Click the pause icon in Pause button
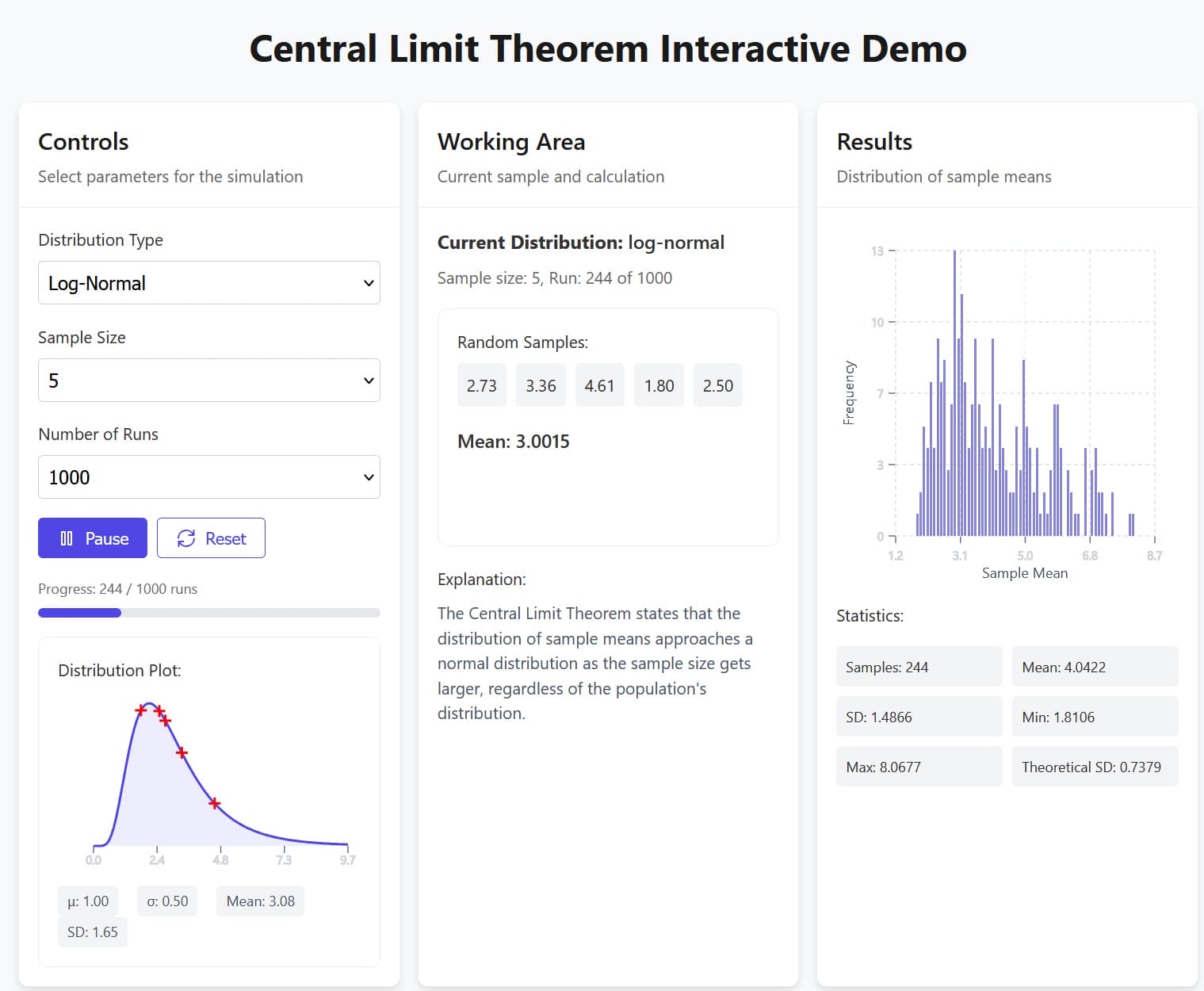This screenshot has height=991, width=1204. pyautogui.click(x=67, y=538)
